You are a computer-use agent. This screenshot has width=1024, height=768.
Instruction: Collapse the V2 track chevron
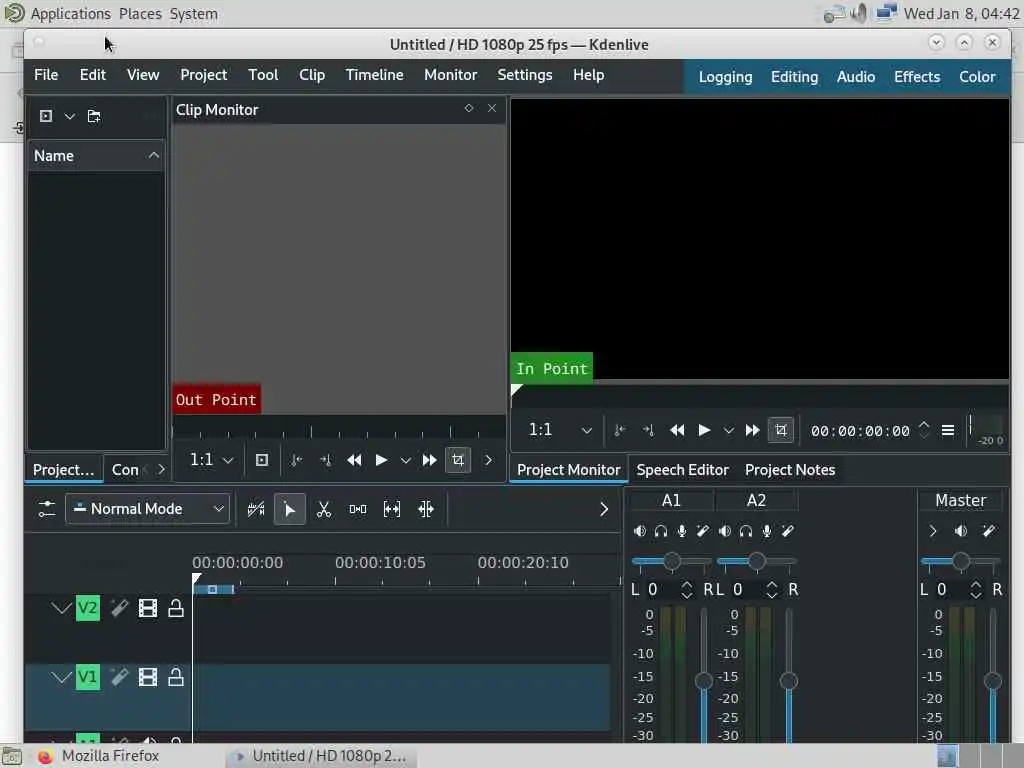tap(61, 609)
